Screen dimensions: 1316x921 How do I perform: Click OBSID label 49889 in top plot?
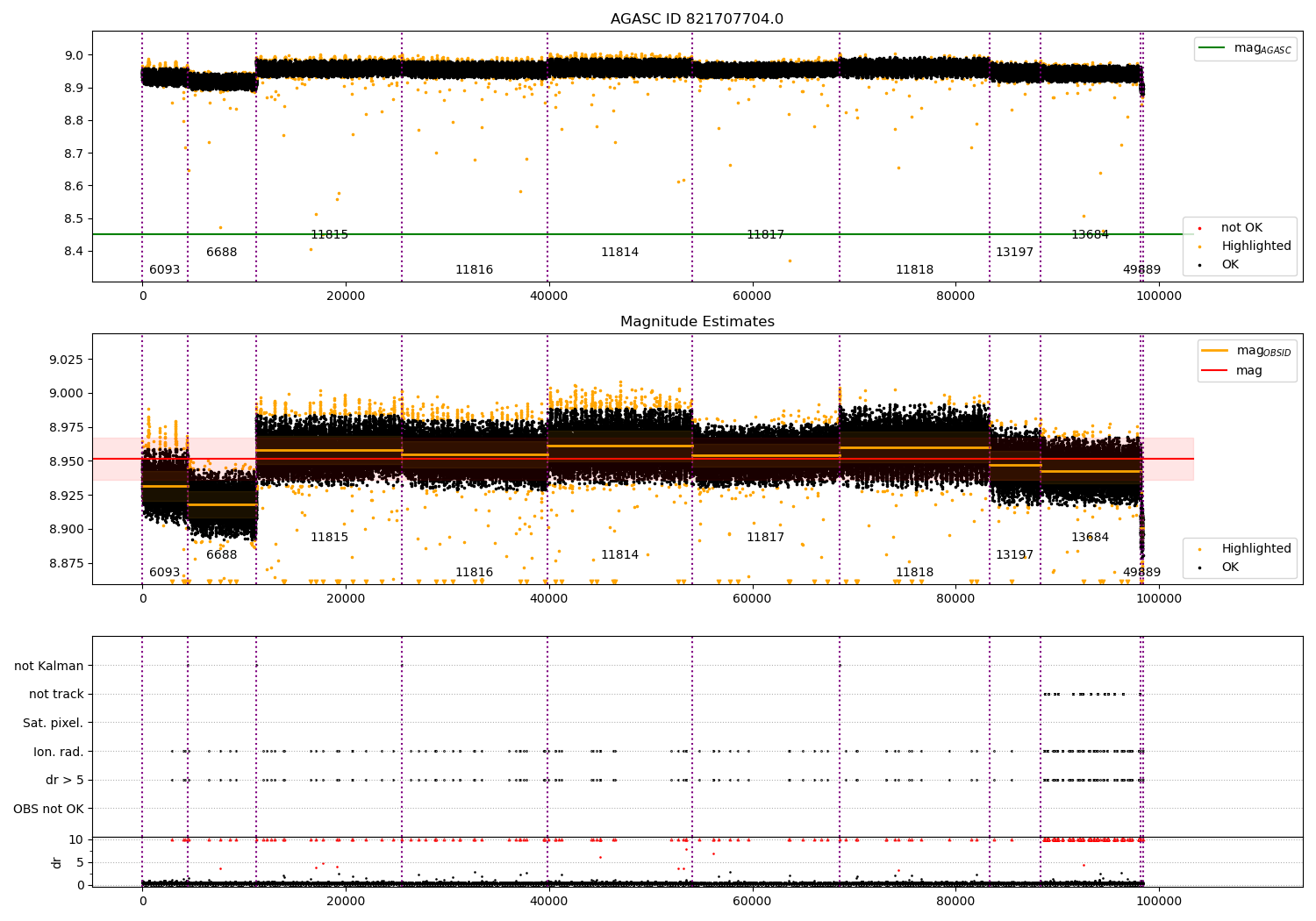point(1141,269)
